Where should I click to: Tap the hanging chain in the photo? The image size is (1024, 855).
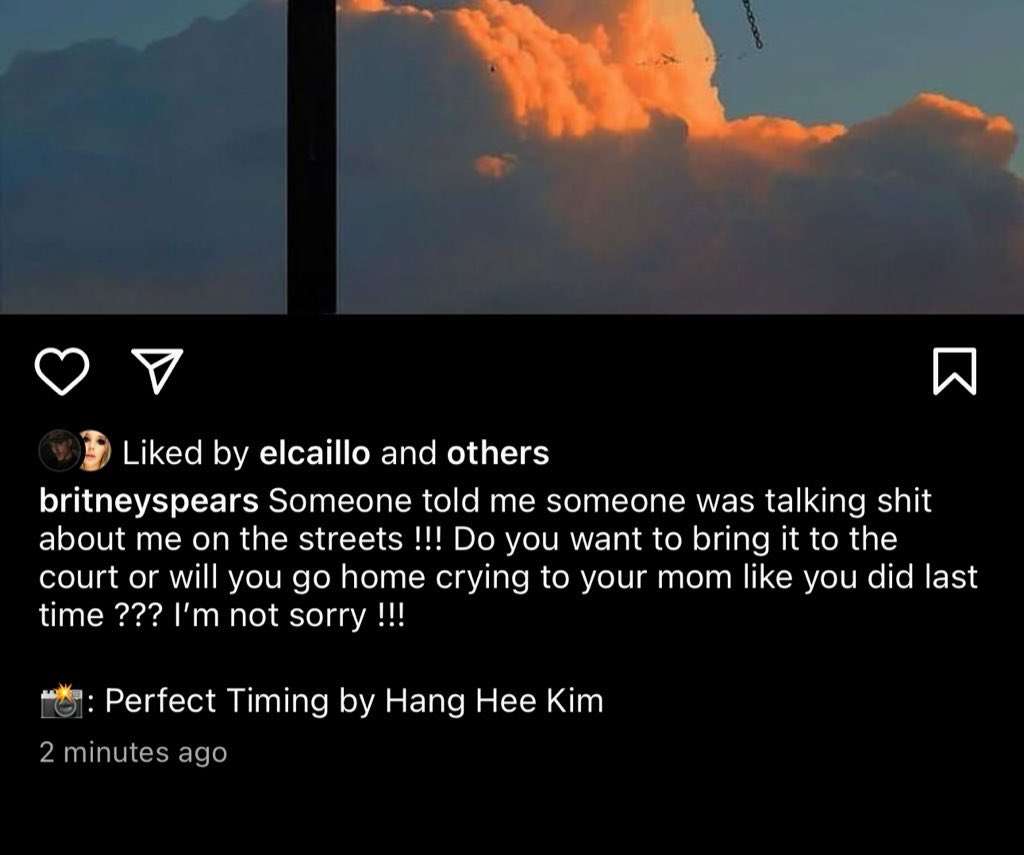752,24
